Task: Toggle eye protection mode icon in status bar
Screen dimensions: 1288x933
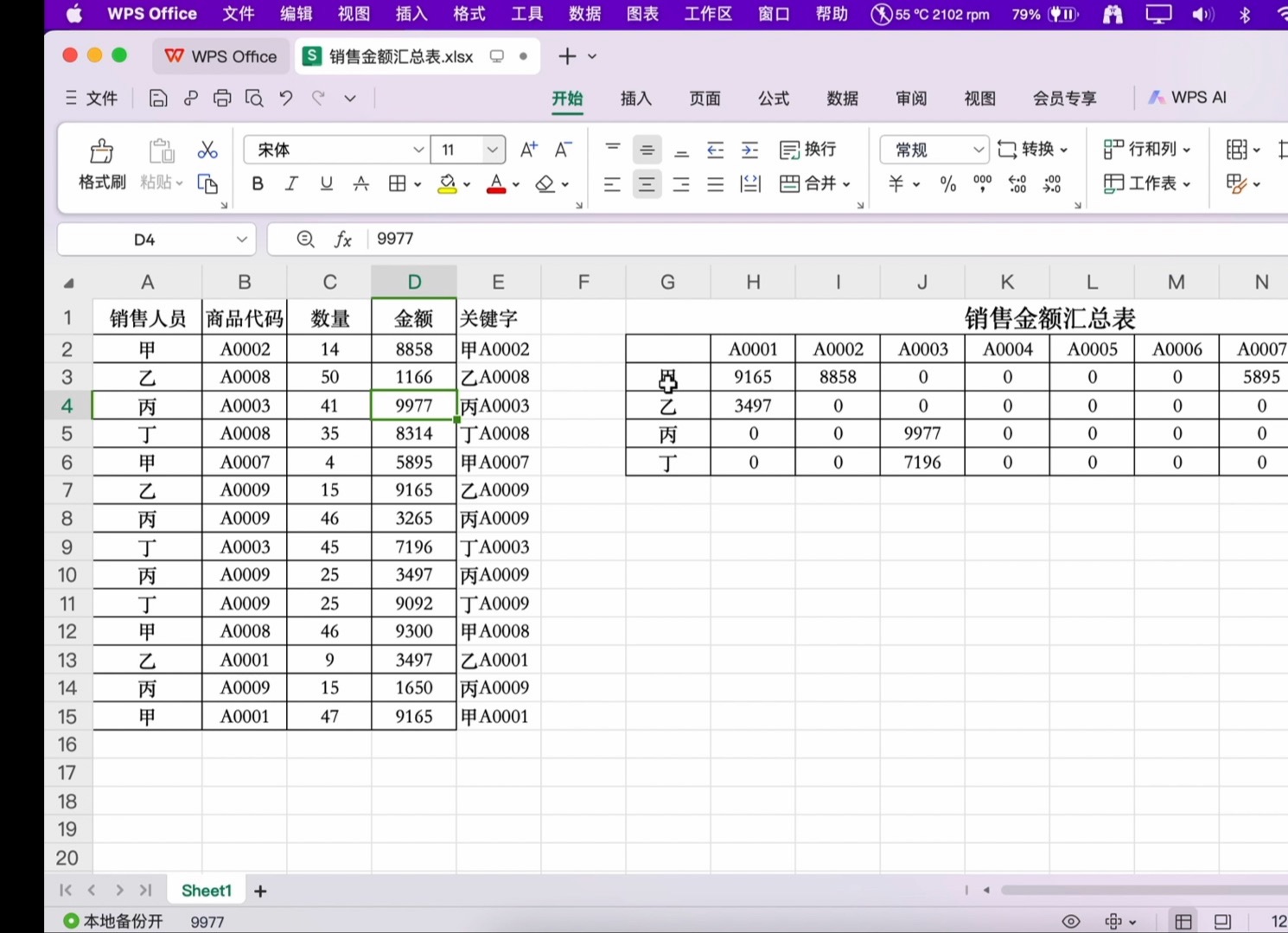Action: point(1071,921)
